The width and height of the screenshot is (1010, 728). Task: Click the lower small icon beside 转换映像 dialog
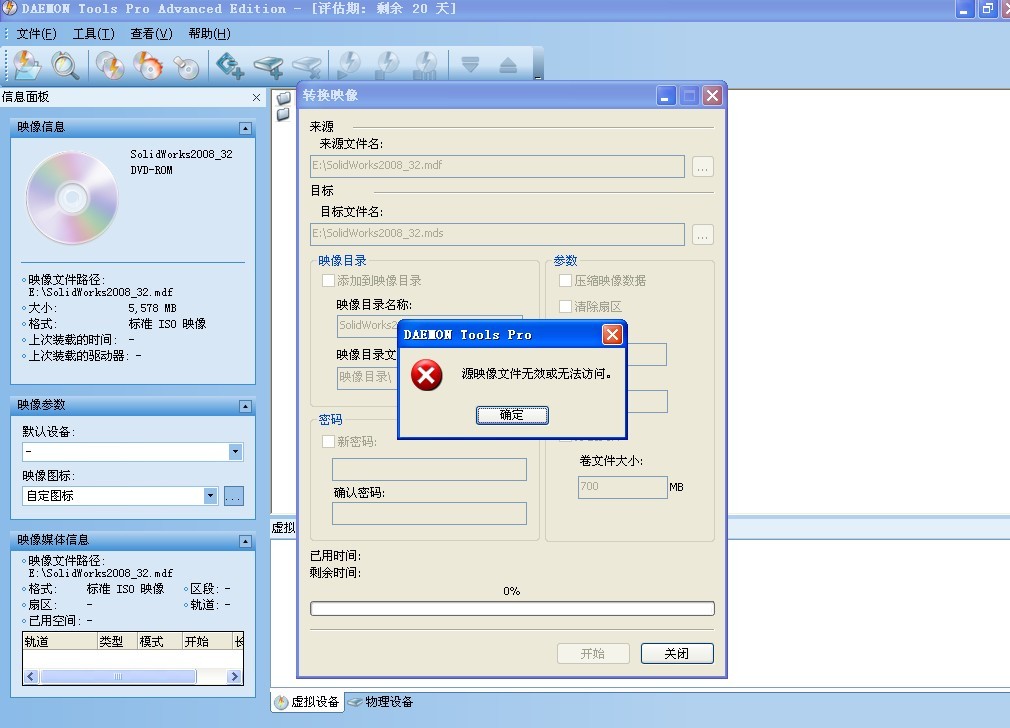(x=283, y=115)
